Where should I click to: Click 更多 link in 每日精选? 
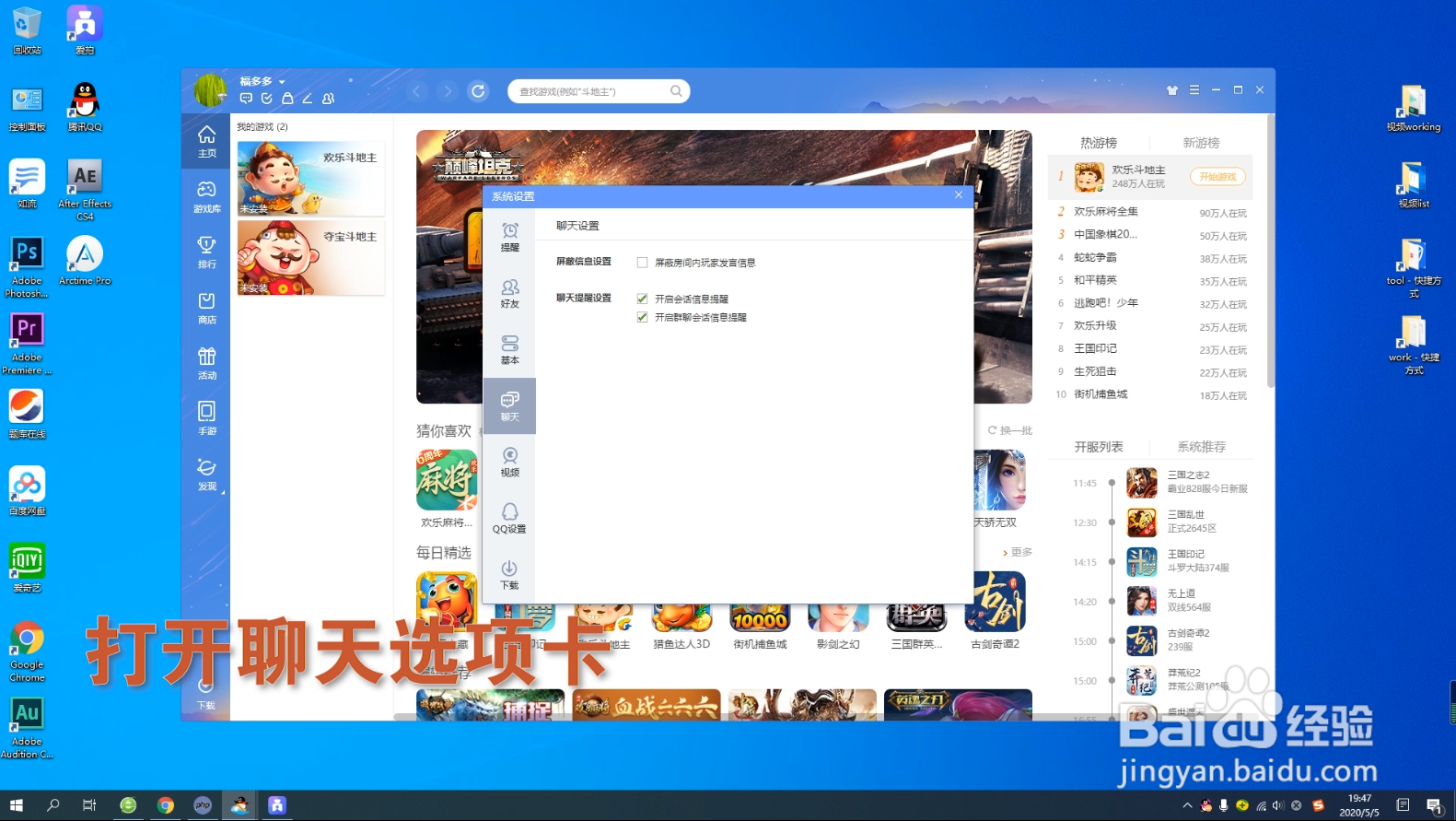[1018, 552]
